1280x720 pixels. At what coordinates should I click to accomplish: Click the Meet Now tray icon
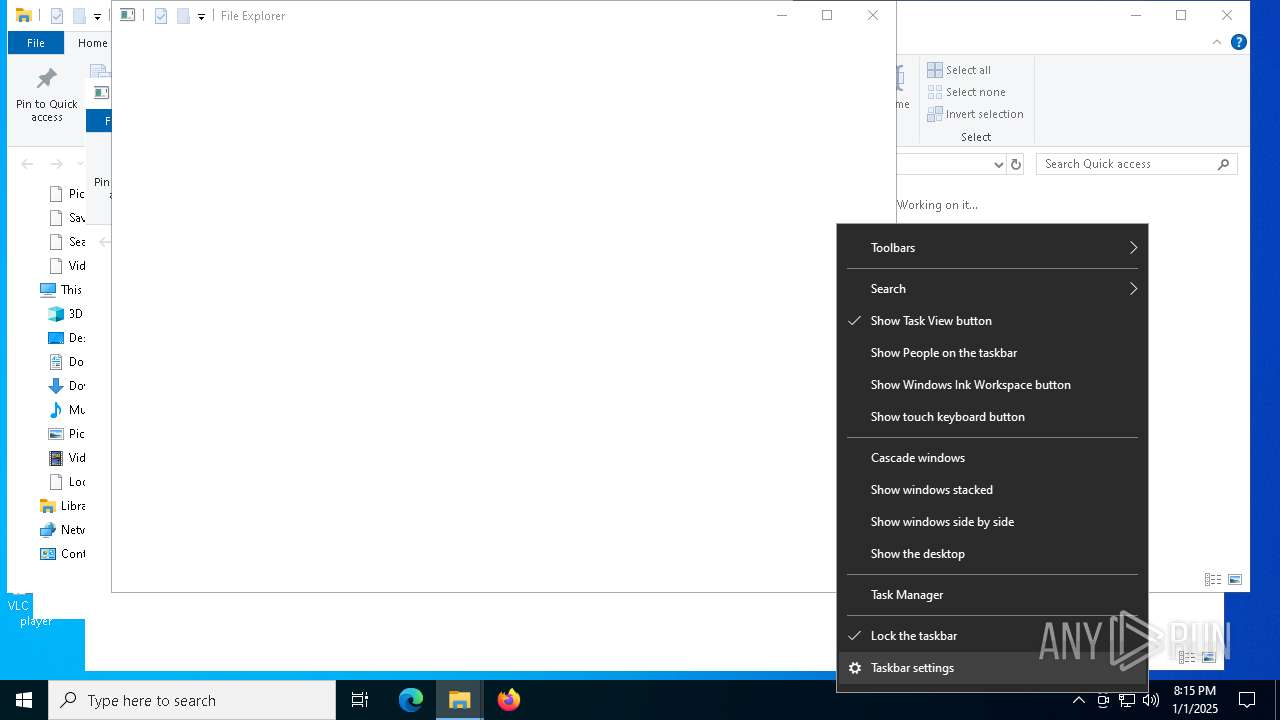[1103, 700]
